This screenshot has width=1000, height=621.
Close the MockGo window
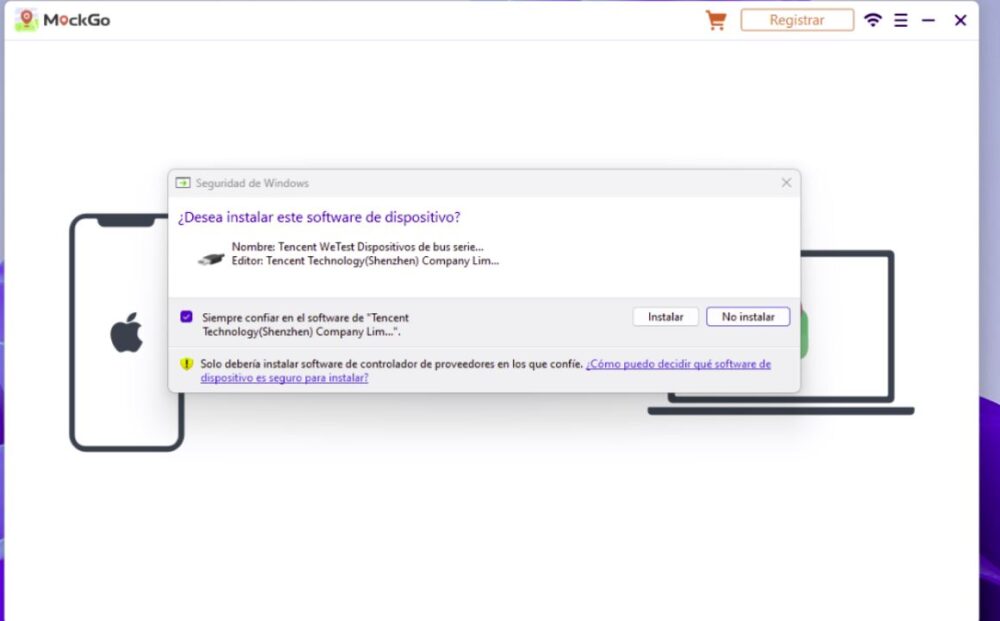coord(960,20)
